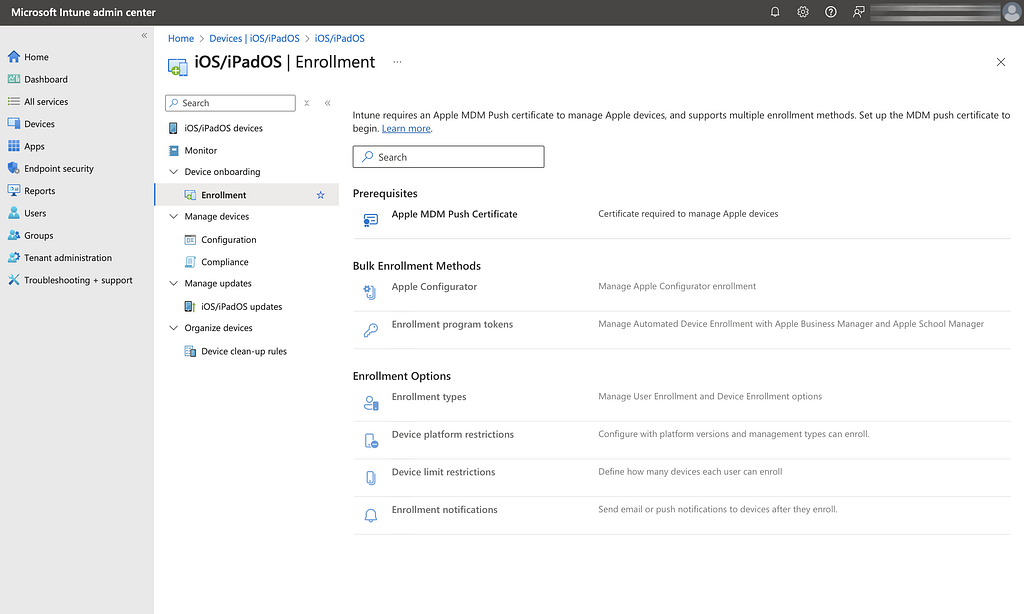Click 'Manage Apple Configurator enrollment' description
This screenshot has height=614, width=1024.
(x=677, y=286)
